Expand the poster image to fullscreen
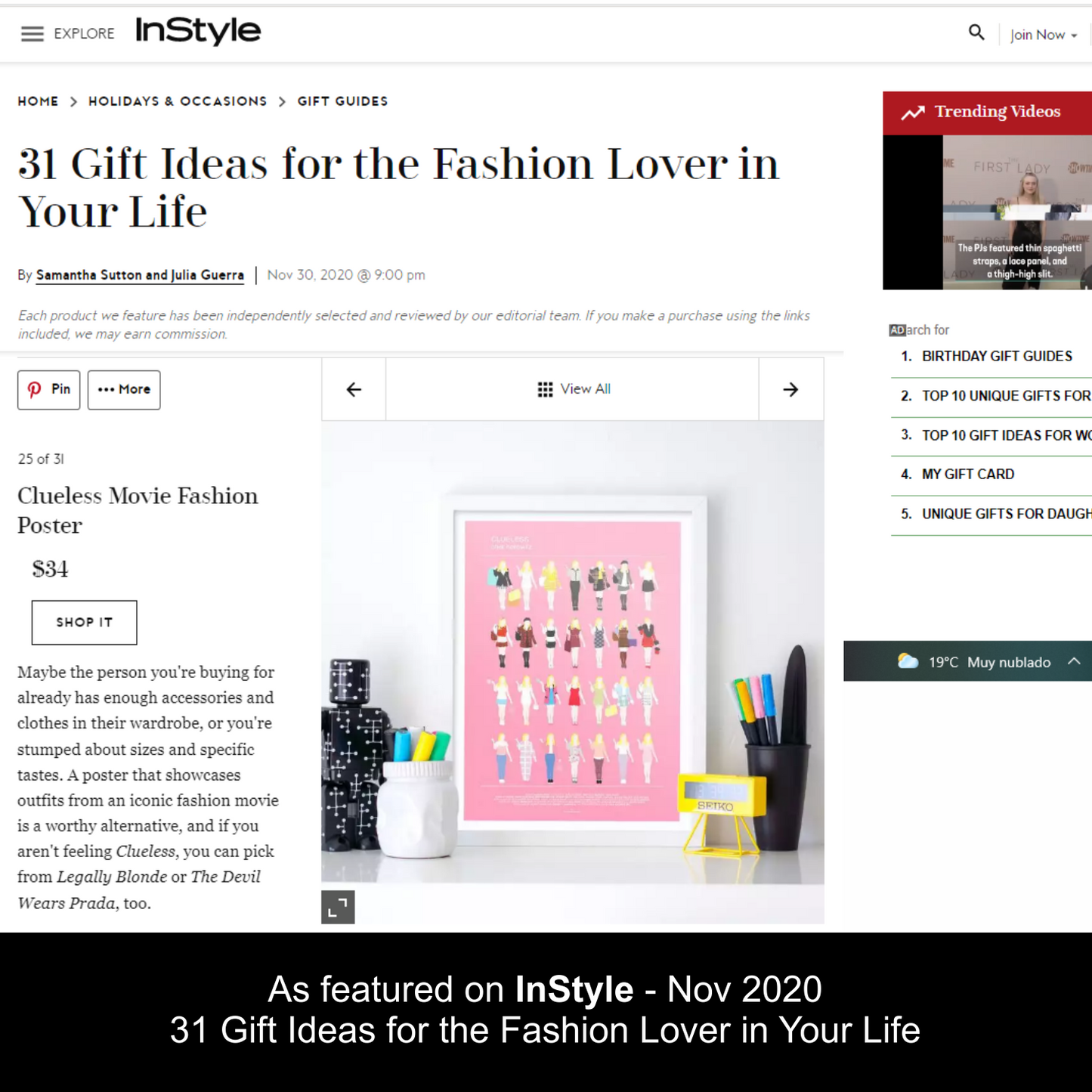 coord(338,907)
